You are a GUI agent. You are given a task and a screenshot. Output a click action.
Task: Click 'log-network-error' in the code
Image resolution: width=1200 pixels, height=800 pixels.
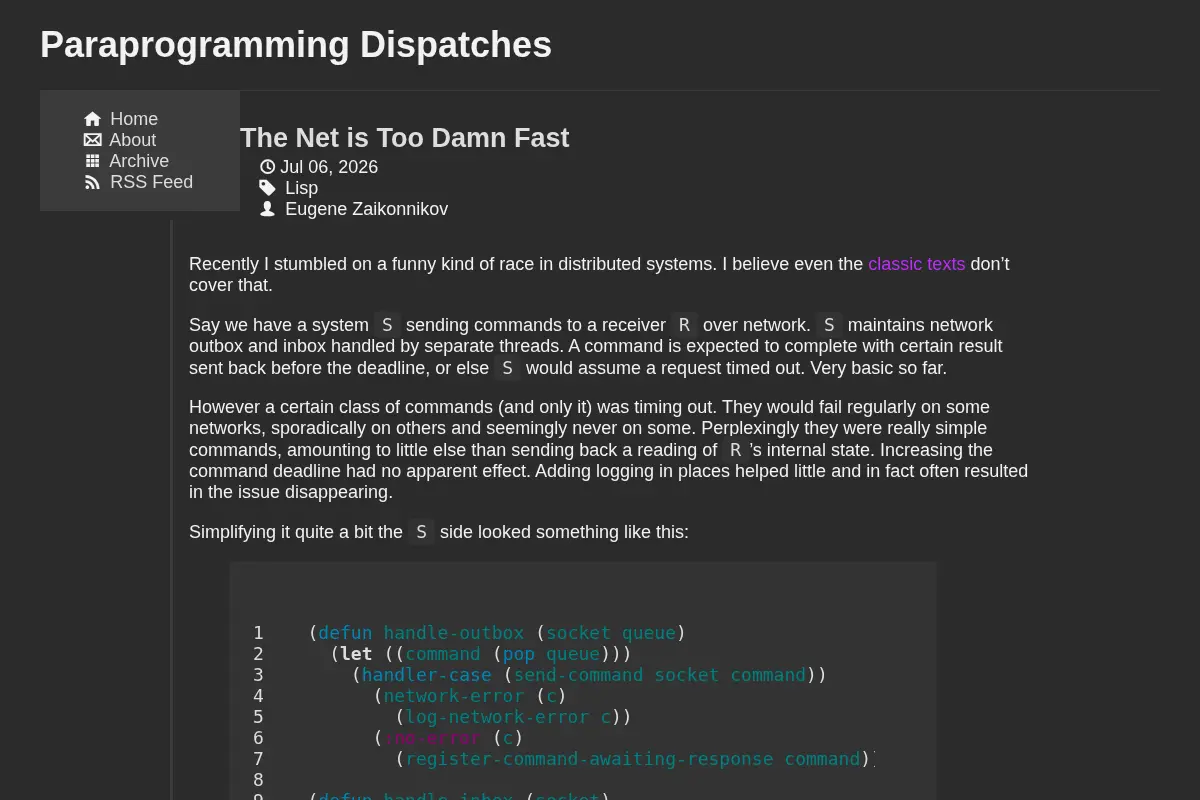tap(497, 717)
